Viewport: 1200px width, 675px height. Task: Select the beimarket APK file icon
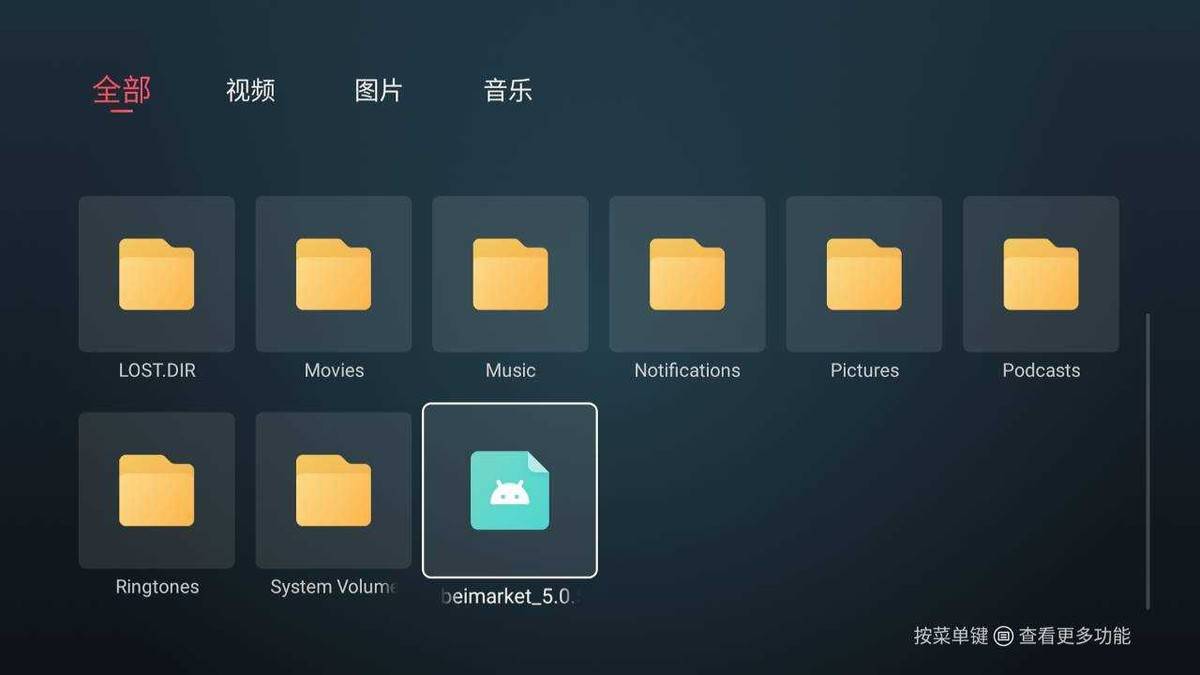(510, 490)
